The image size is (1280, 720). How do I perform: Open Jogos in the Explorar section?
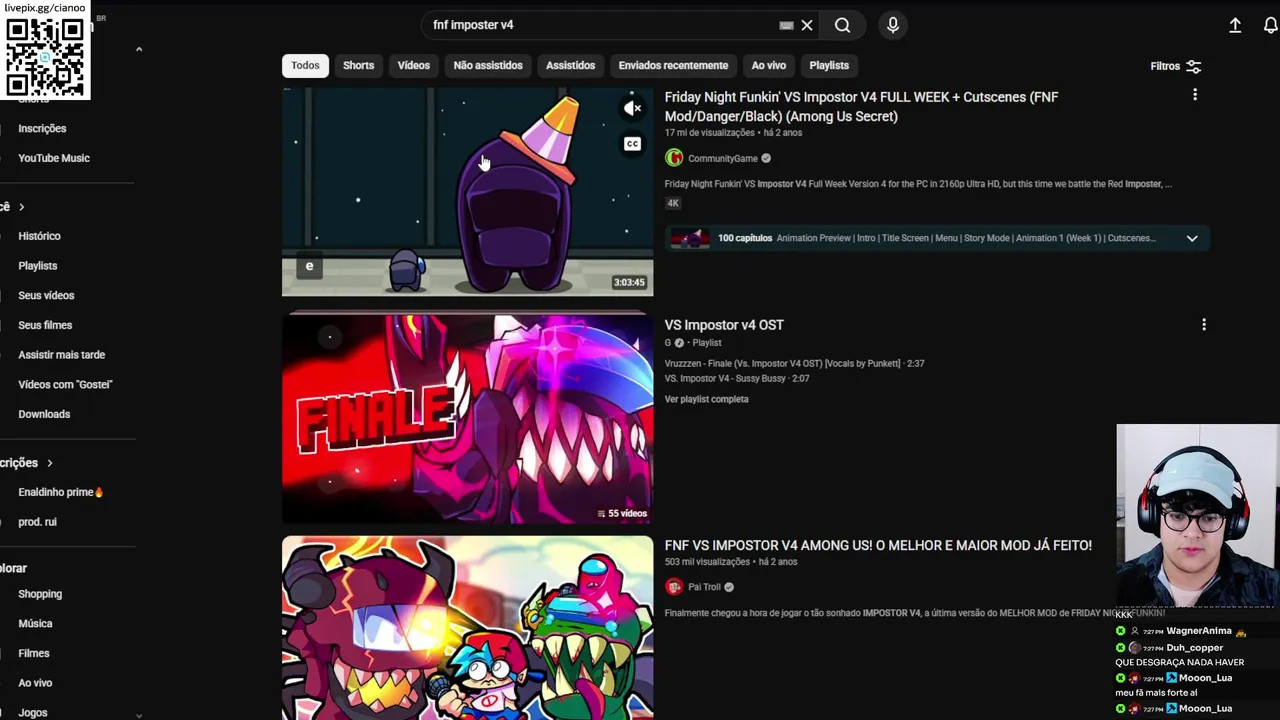(x=32, y=712)
